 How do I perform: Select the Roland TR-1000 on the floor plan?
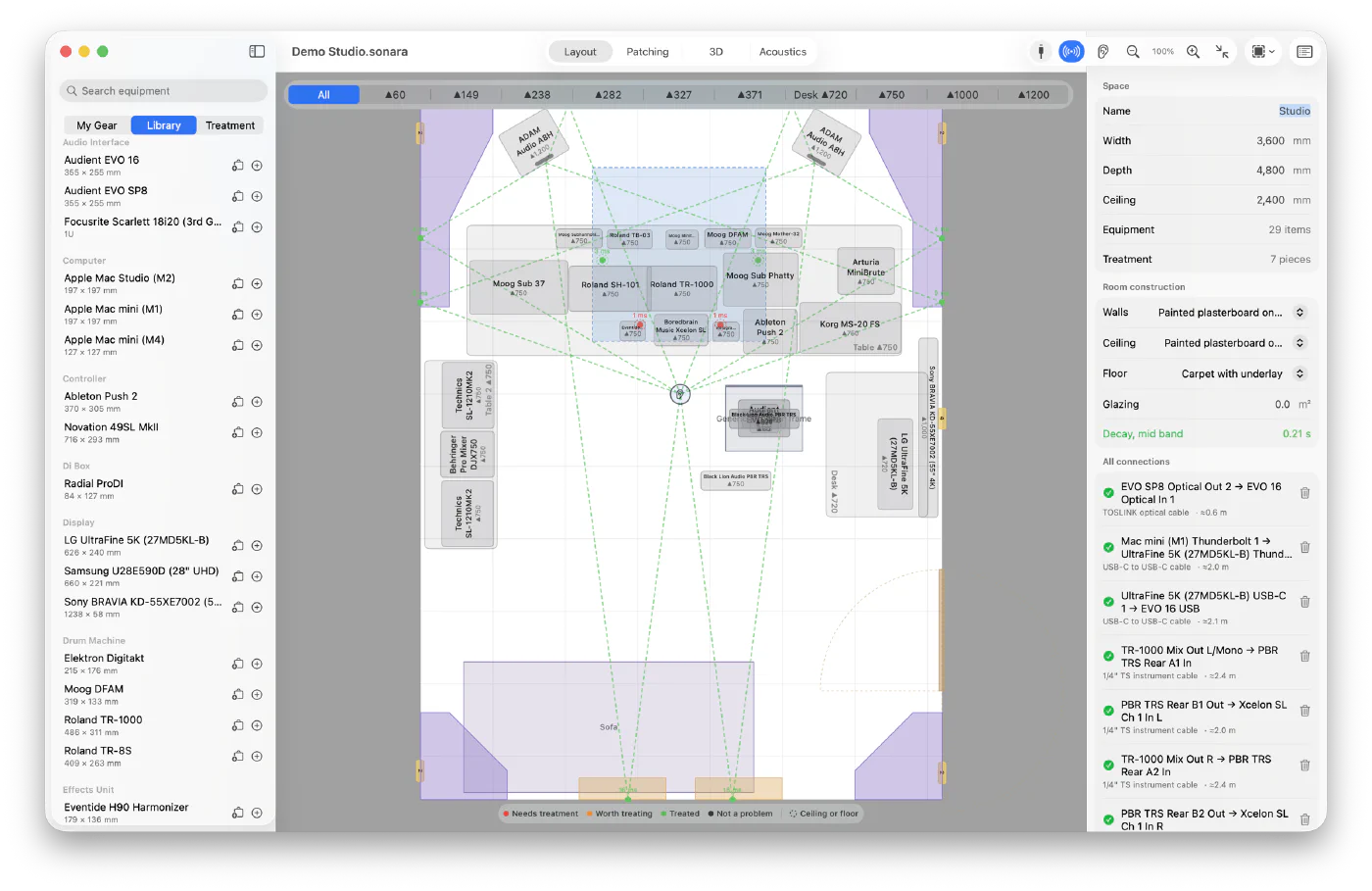click(x=682, y=288)
